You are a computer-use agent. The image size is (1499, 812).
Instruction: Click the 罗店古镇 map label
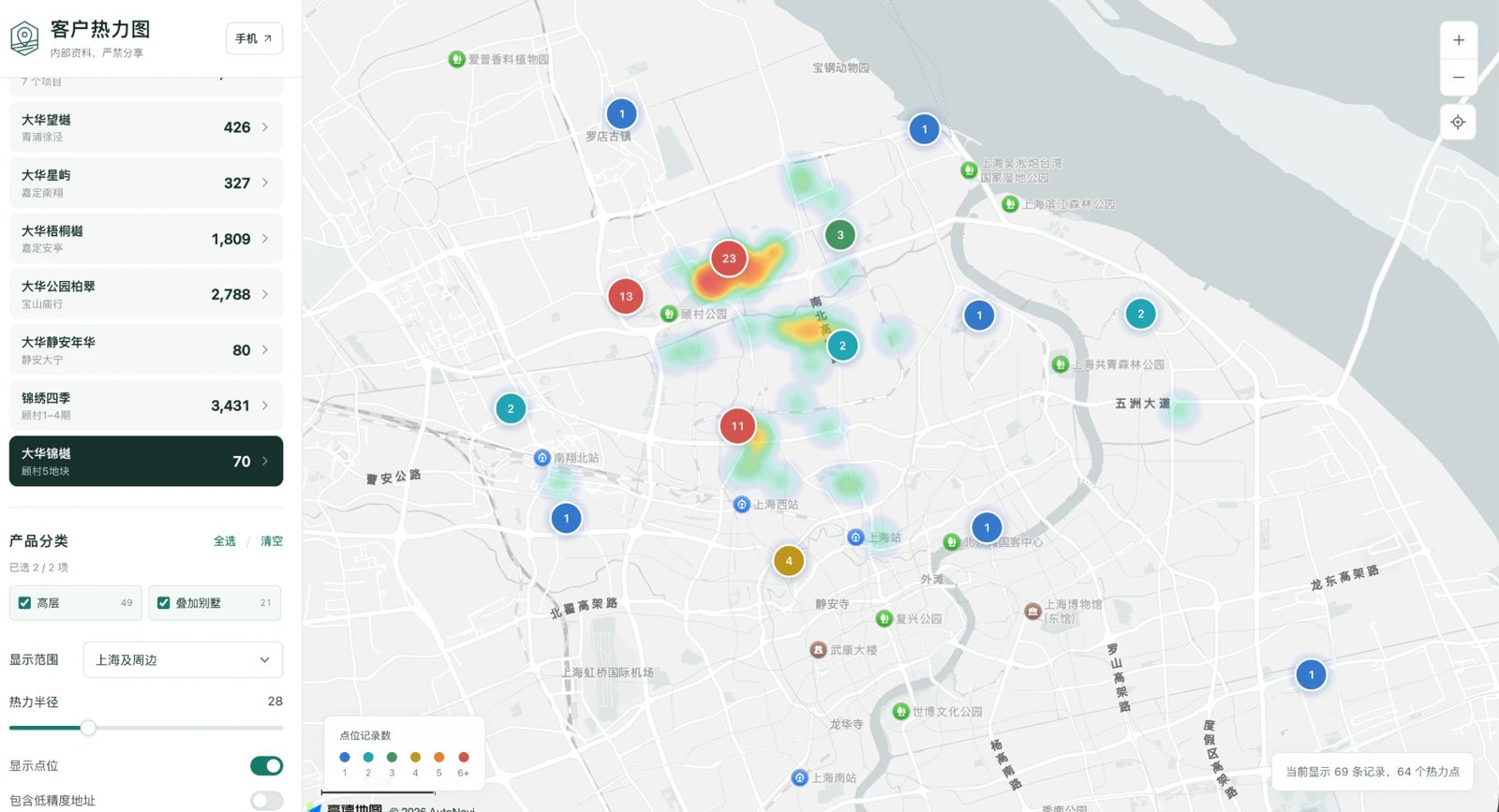608,137
